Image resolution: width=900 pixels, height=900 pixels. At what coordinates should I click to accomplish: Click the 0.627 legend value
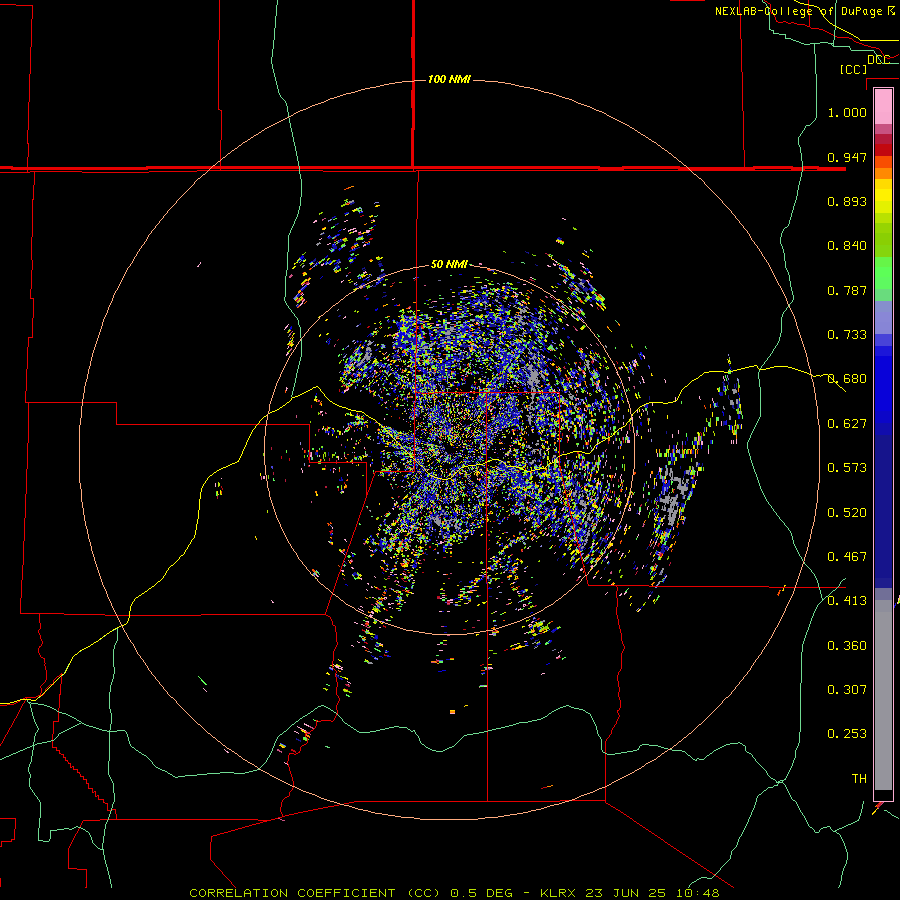coord(847,424)
